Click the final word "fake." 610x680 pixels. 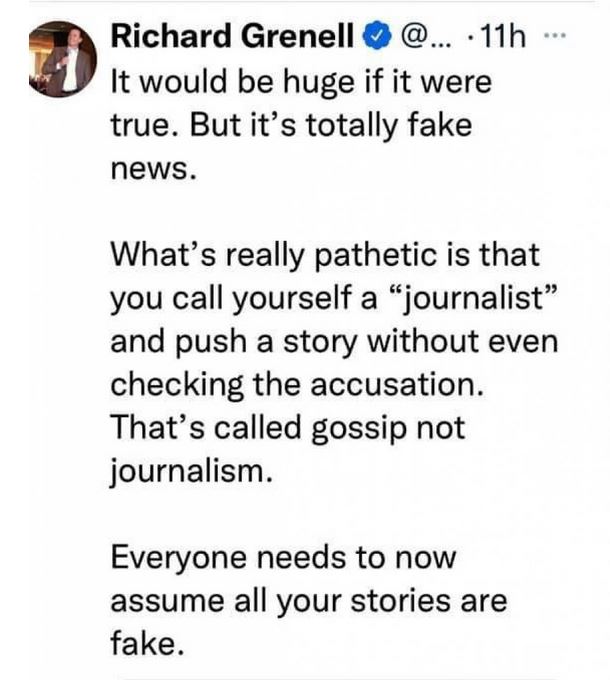click(x=146, y=644)
